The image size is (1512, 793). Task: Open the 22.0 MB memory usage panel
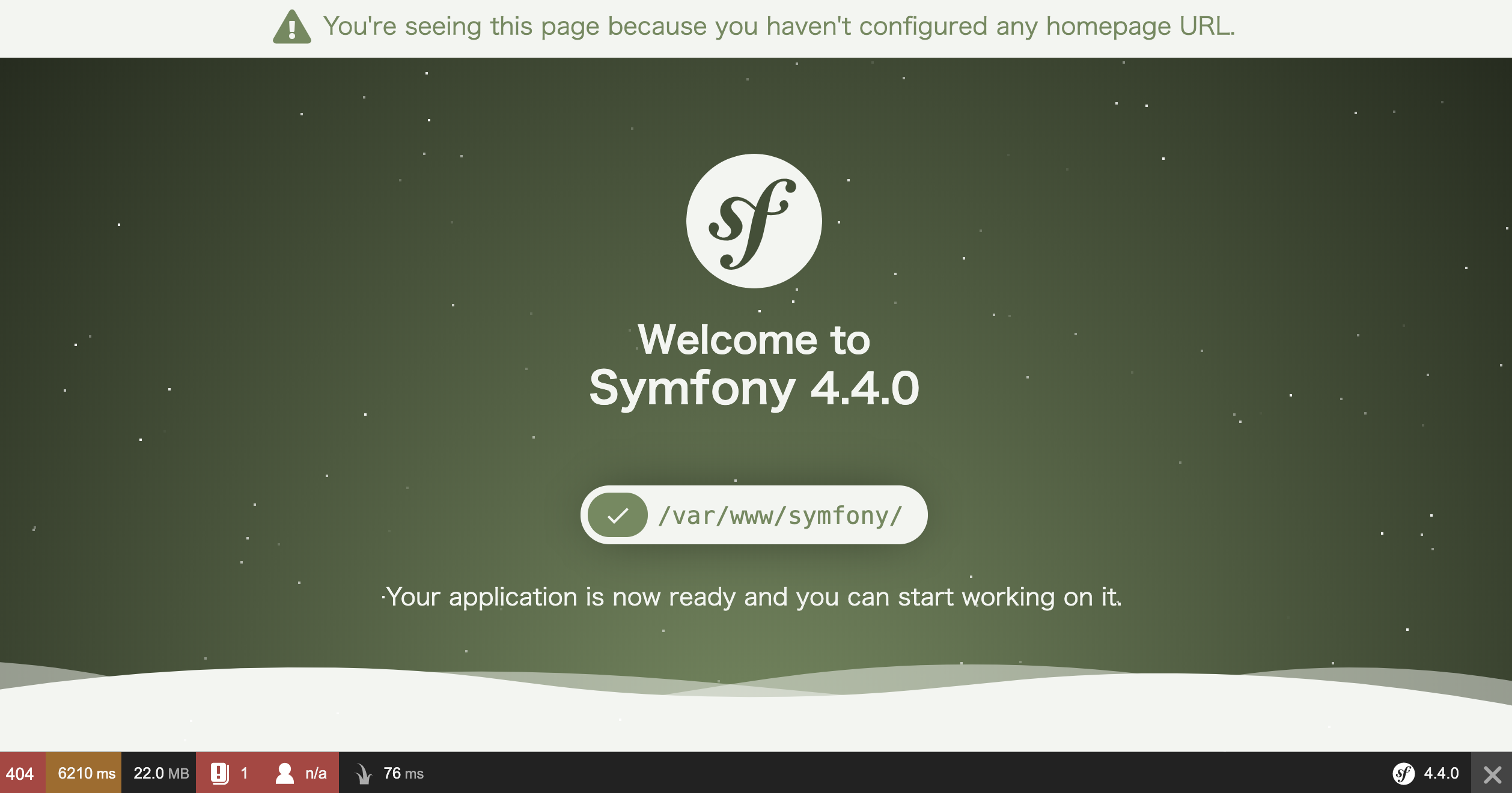point(159,773)
